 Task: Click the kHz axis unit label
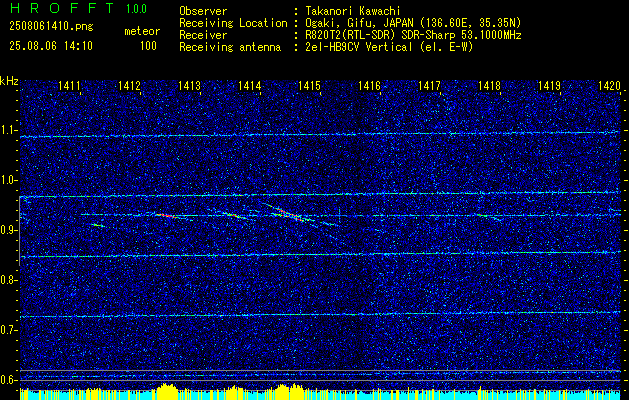pos(9,81)
